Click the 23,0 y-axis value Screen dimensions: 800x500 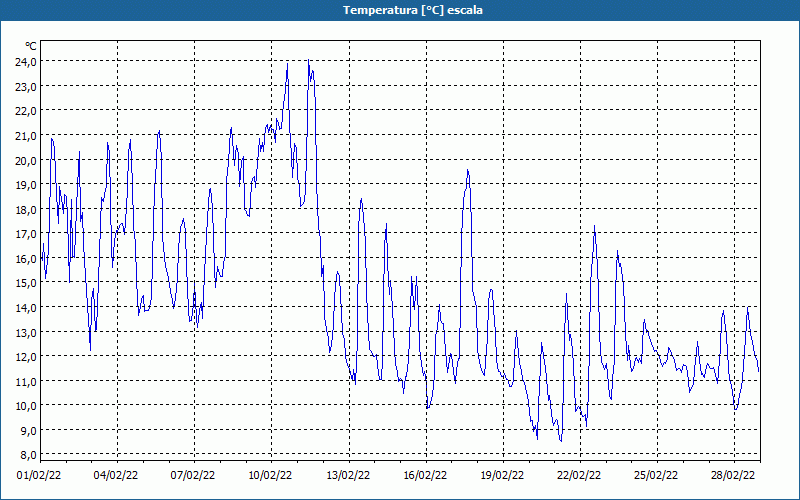pyautogui.click(x=27, y=86)
